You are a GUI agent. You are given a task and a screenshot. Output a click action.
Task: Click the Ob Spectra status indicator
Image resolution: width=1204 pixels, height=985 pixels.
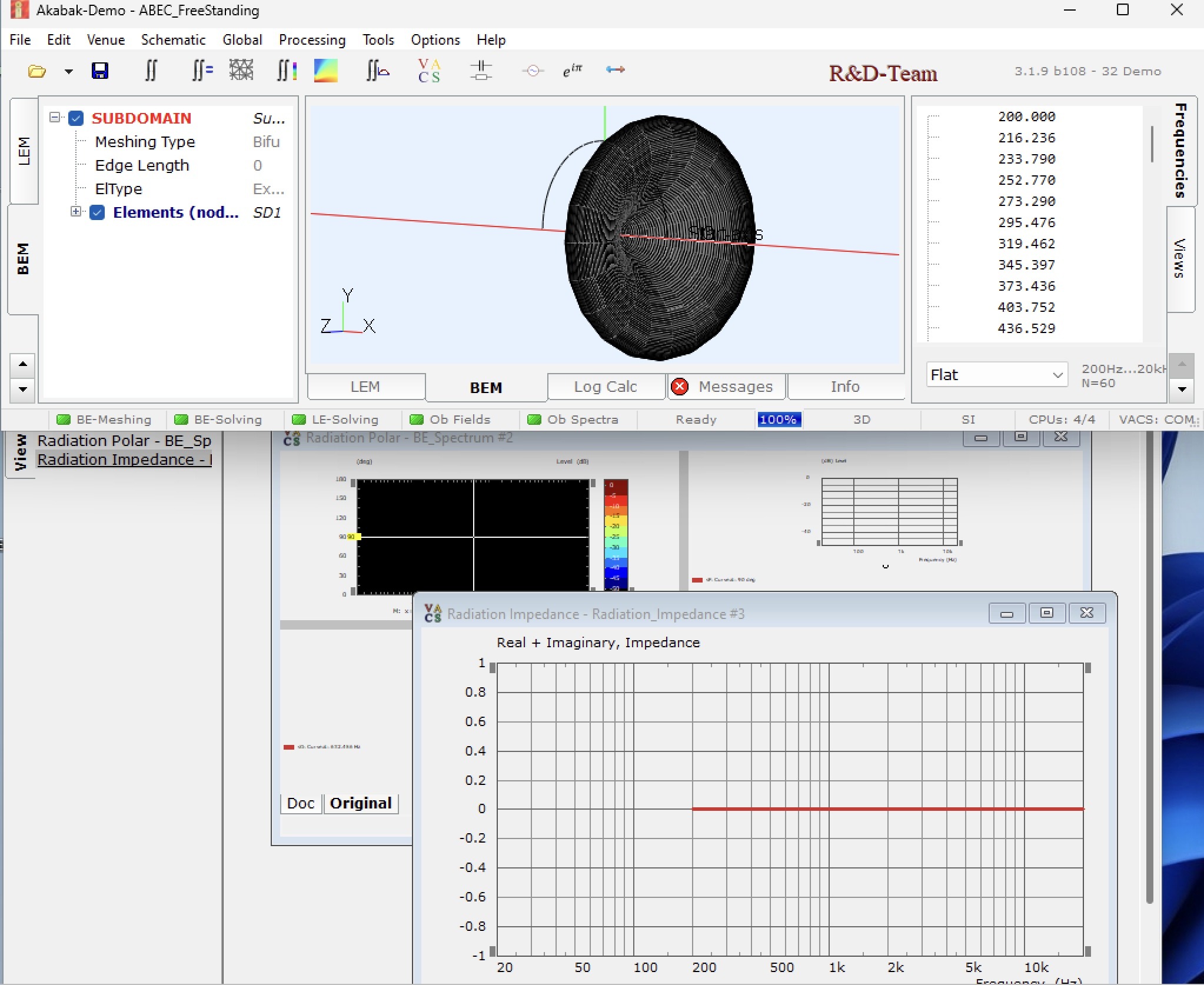coord(573,420)
